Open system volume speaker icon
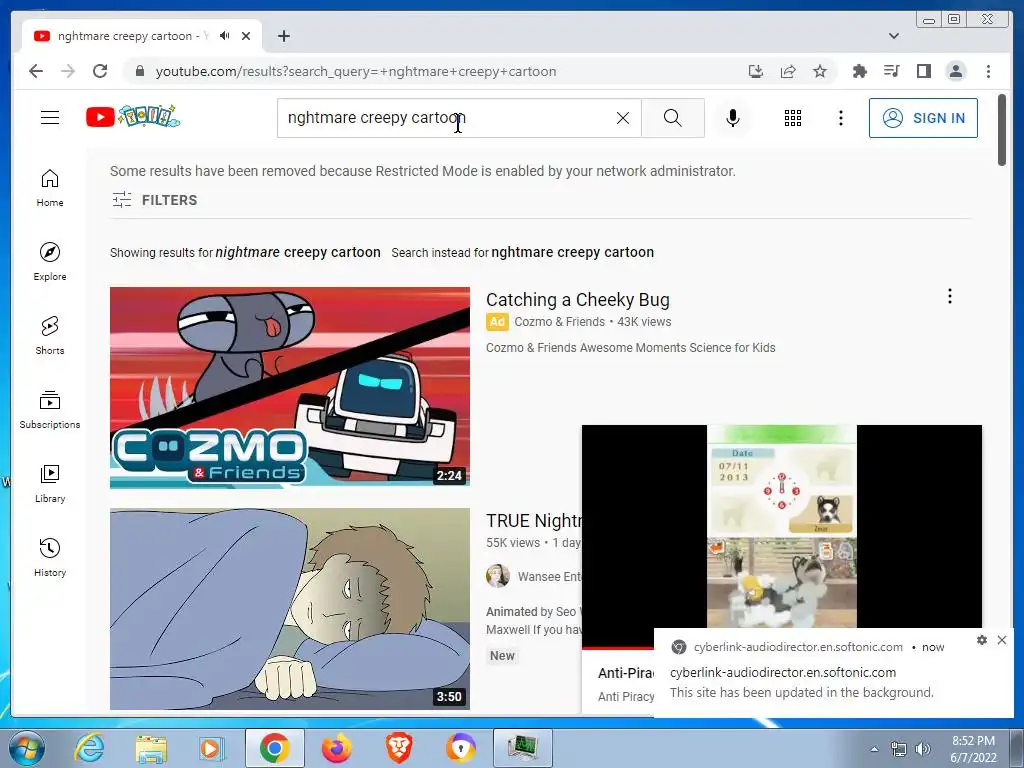Viewport: 1024px width, 768px height. pos(923,749)
